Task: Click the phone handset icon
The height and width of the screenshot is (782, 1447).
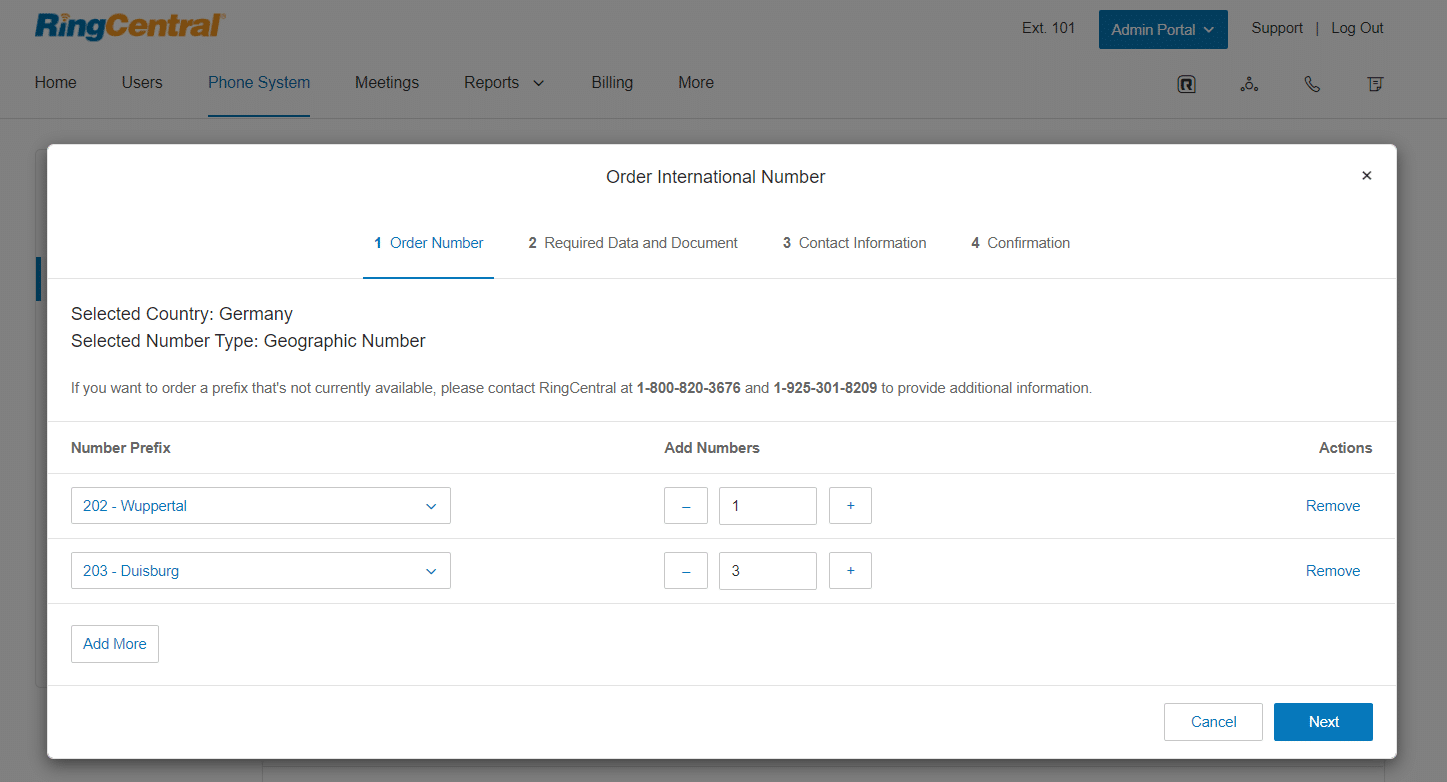Action: [x=1312, y=85]
